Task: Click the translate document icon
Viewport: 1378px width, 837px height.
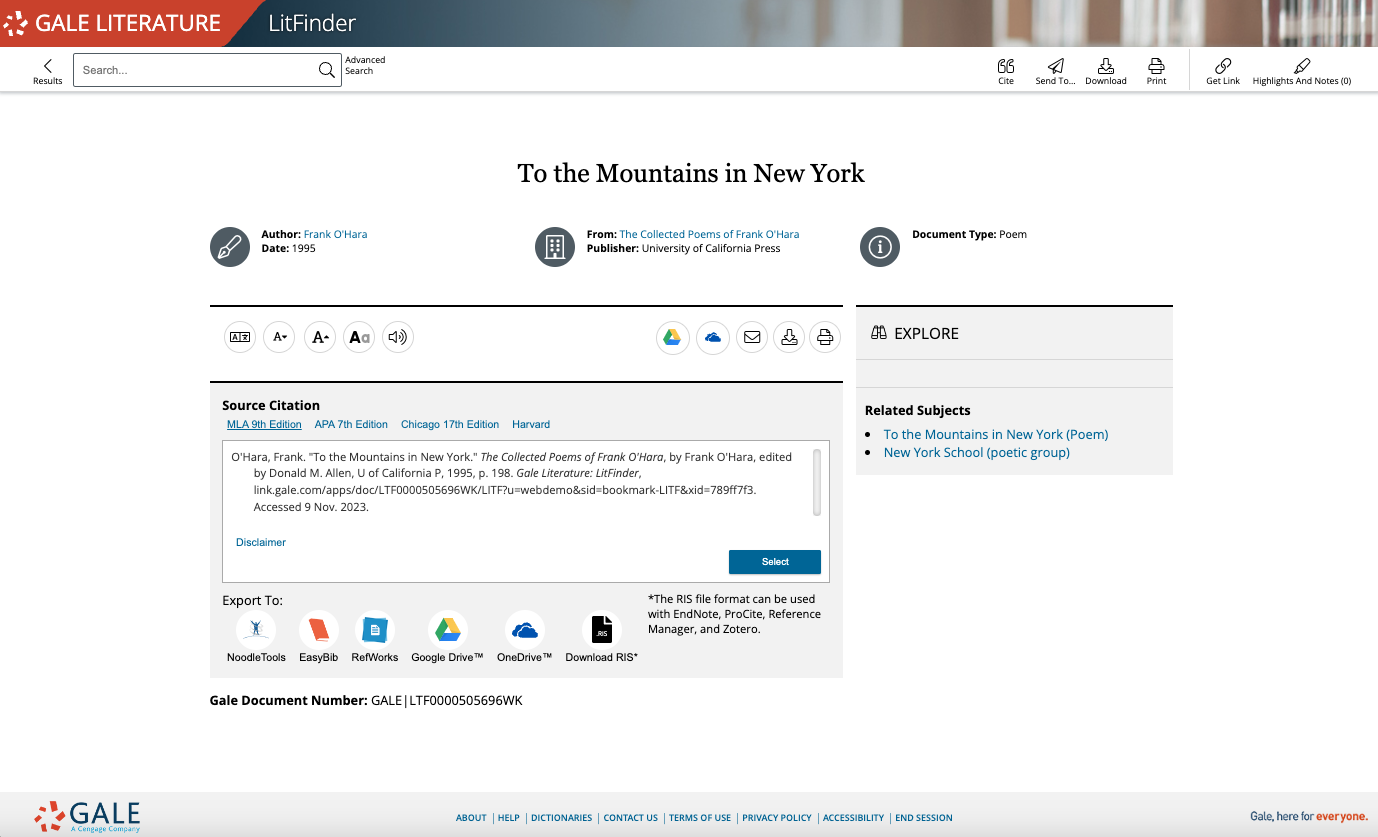Action: pyautogui.click(x=240, y=337)
